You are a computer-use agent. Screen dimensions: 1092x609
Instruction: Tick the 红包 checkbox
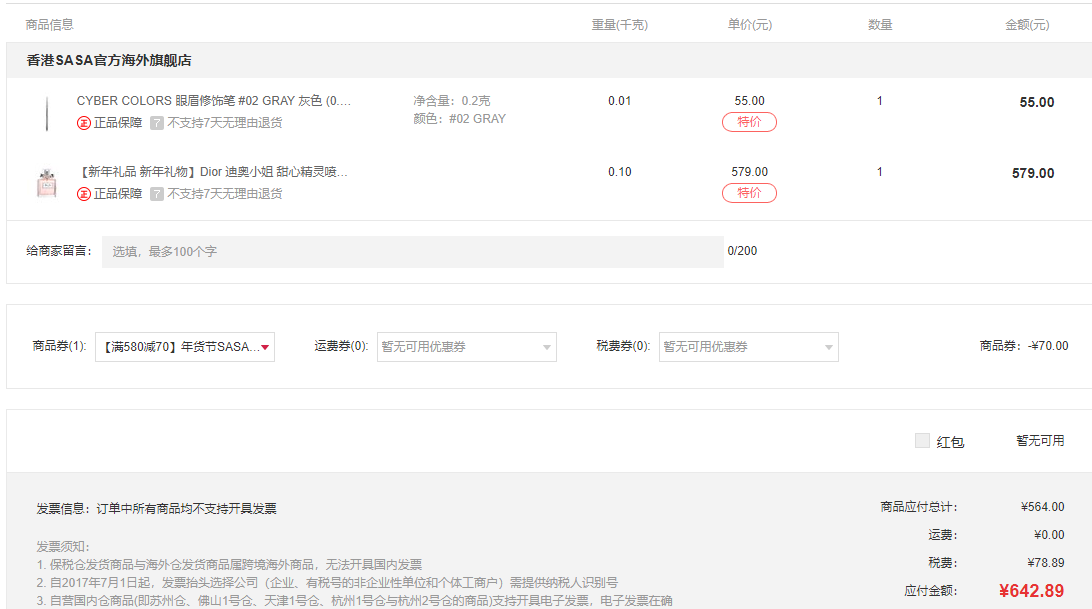pyautogui.click(x=922, y=440)
